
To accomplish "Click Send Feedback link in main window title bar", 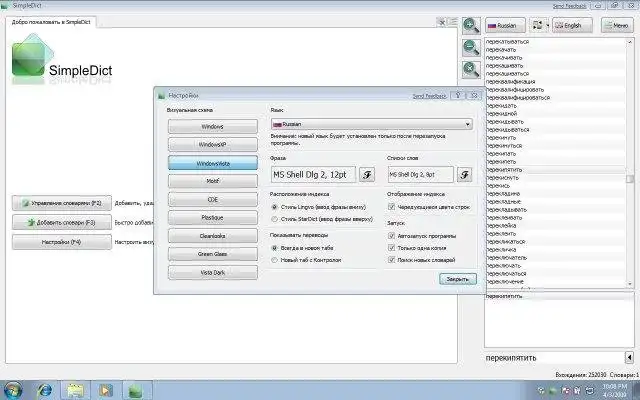I will pos(569,6).
